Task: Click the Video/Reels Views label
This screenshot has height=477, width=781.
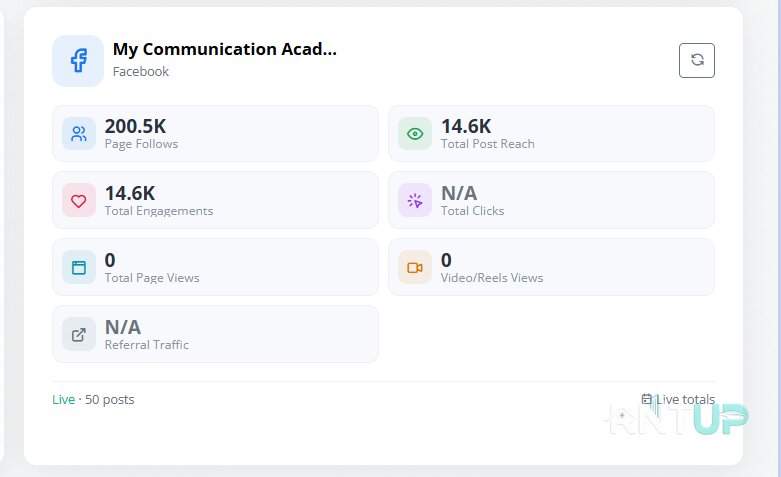Action: click(x=492, y=278)
